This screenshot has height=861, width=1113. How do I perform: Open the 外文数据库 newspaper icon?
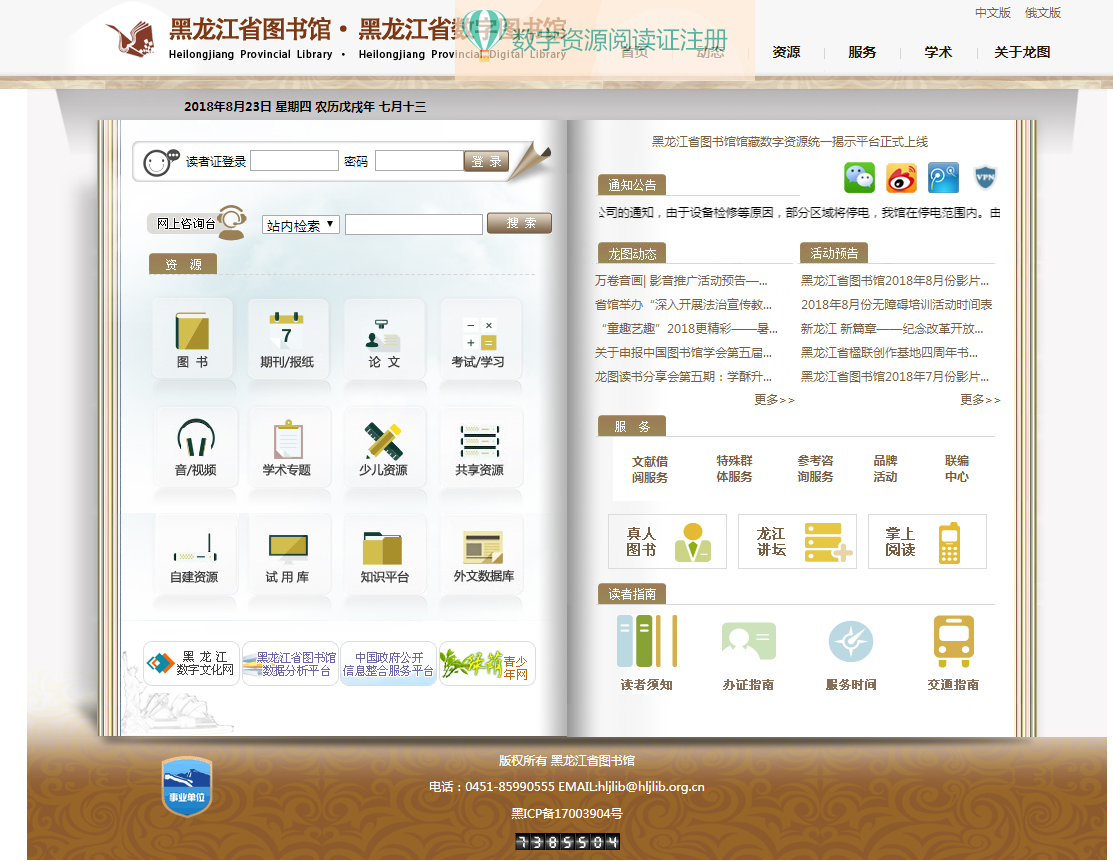(483, 554)
